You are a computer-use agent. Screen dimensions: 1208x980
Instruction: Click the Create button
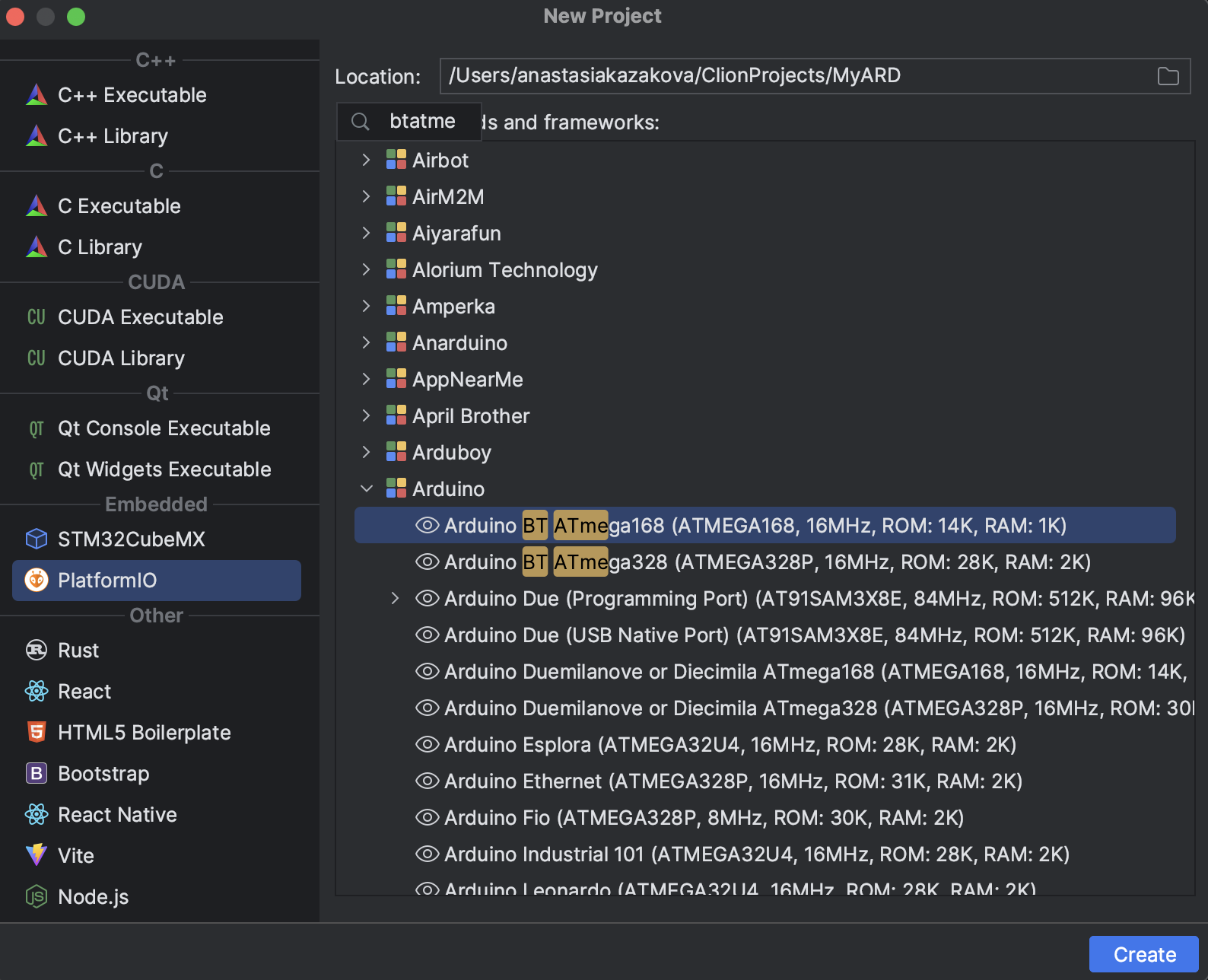point(1144,954)
